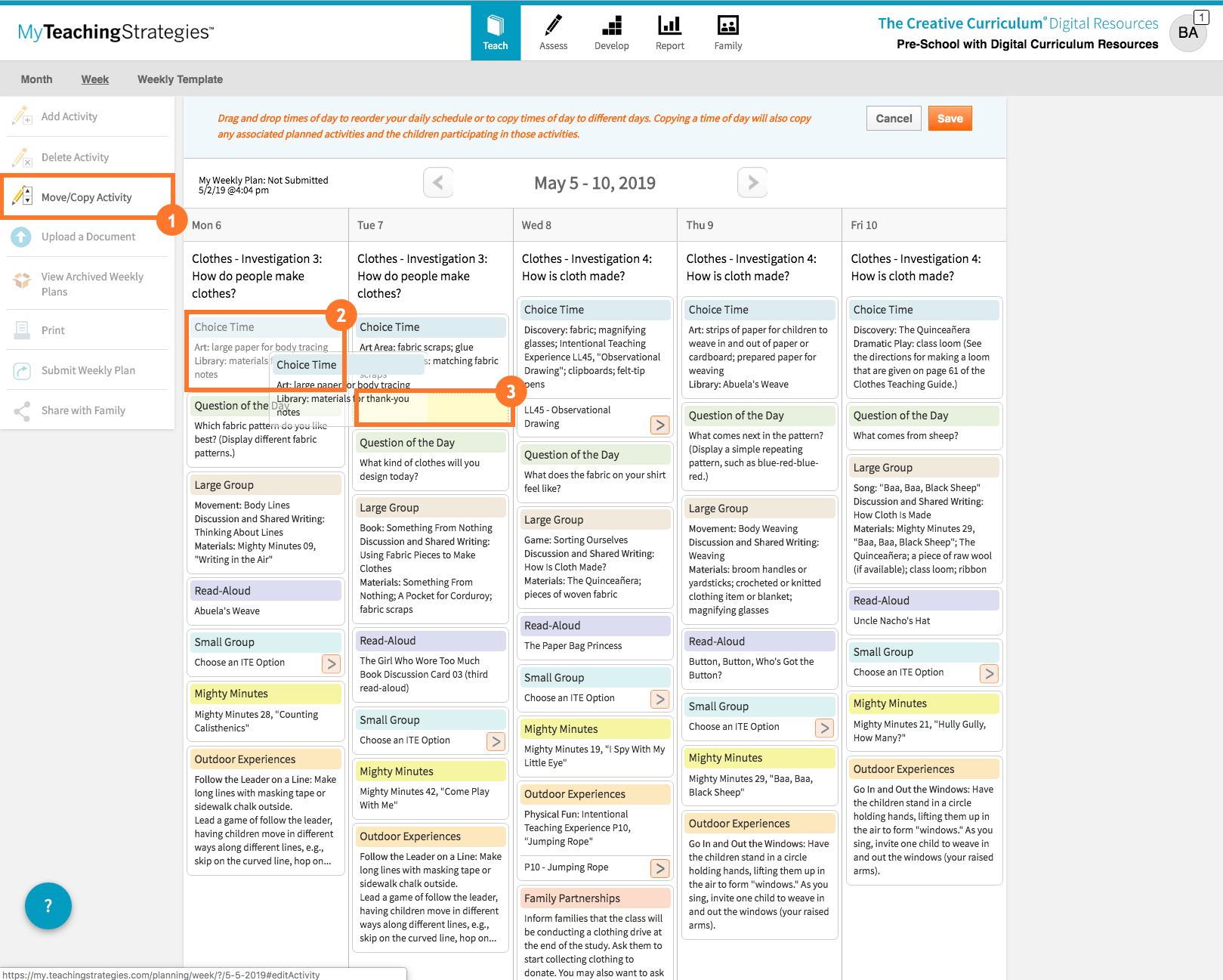Viewport: 1223px width, 980px height.
Task: Open the Assess section
Action: (x=553, y=32)
